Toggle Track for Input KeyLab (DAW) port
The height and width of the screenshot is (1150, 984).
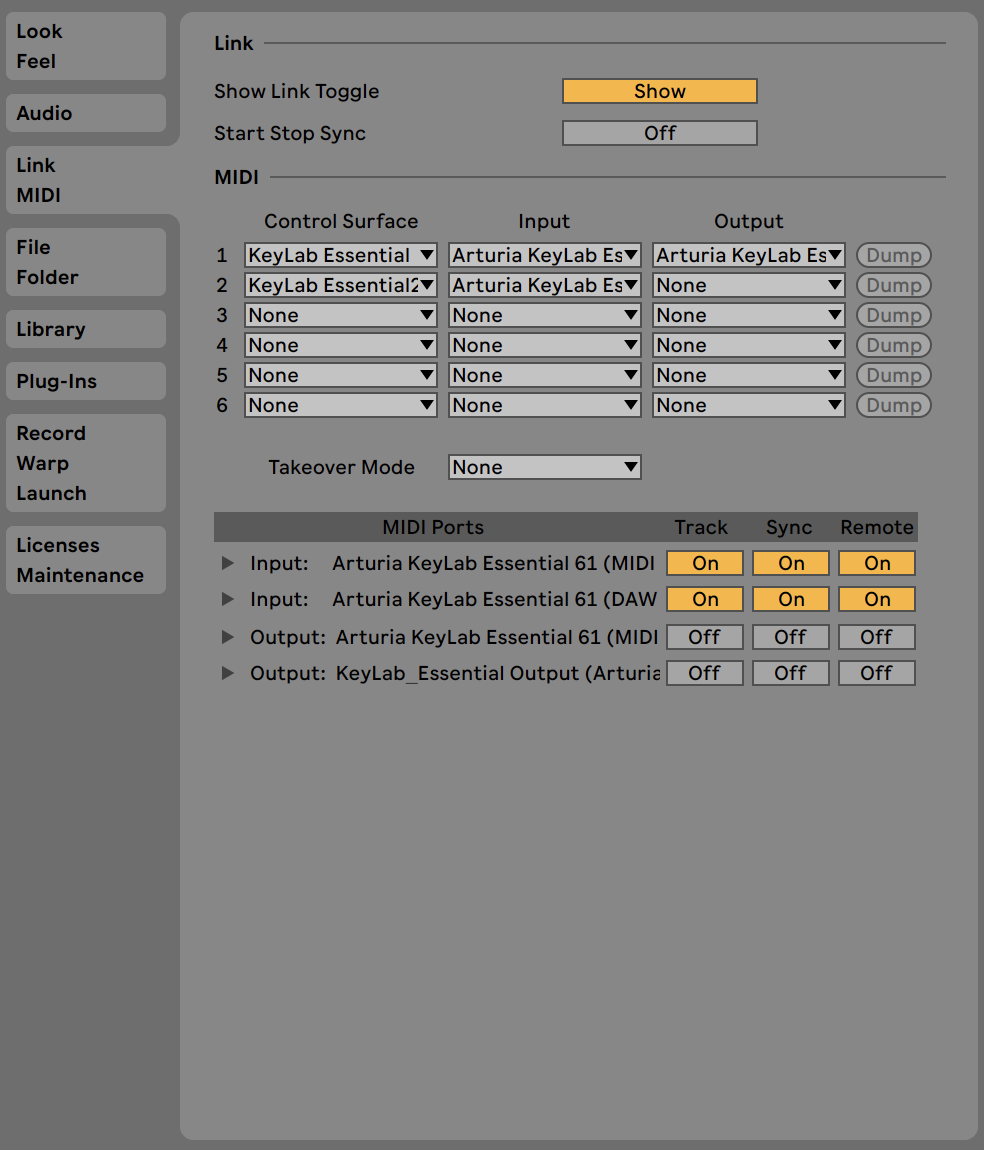pos(705,599)
